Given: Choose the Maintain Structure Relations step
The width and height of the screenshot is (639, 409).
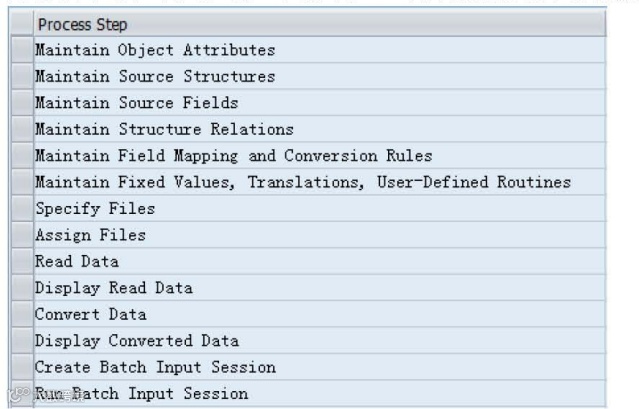Looking at the screenshot, I should (x=164, y=129).
